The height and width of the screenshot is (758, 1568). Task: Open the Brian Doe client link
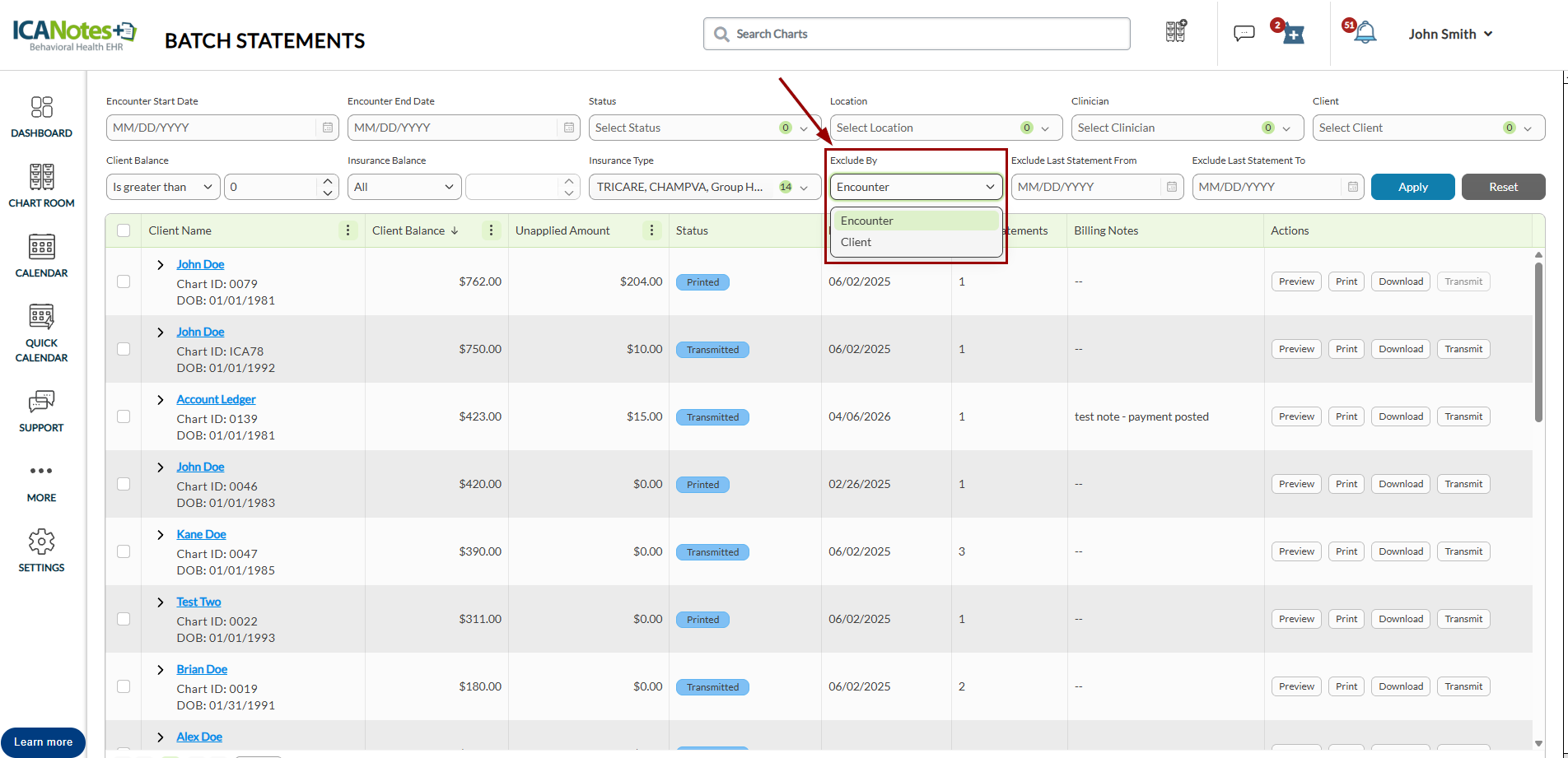coord(202,669)
